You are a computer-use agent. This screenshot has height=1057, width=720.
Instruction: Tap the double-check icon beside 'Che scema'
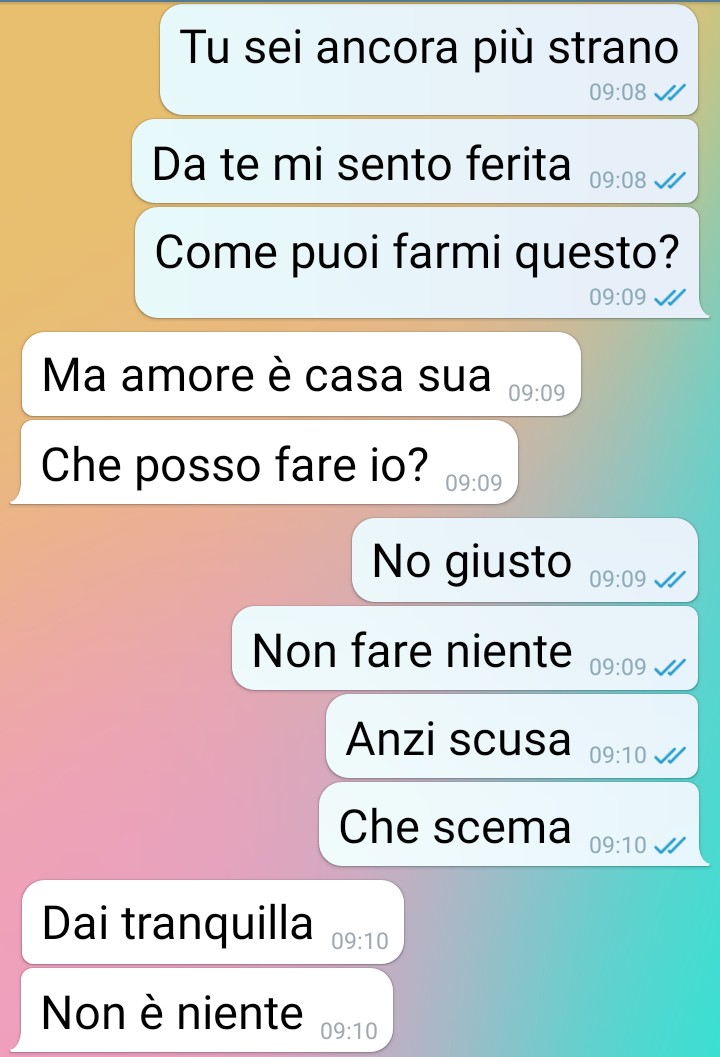(x=670, y=845)
